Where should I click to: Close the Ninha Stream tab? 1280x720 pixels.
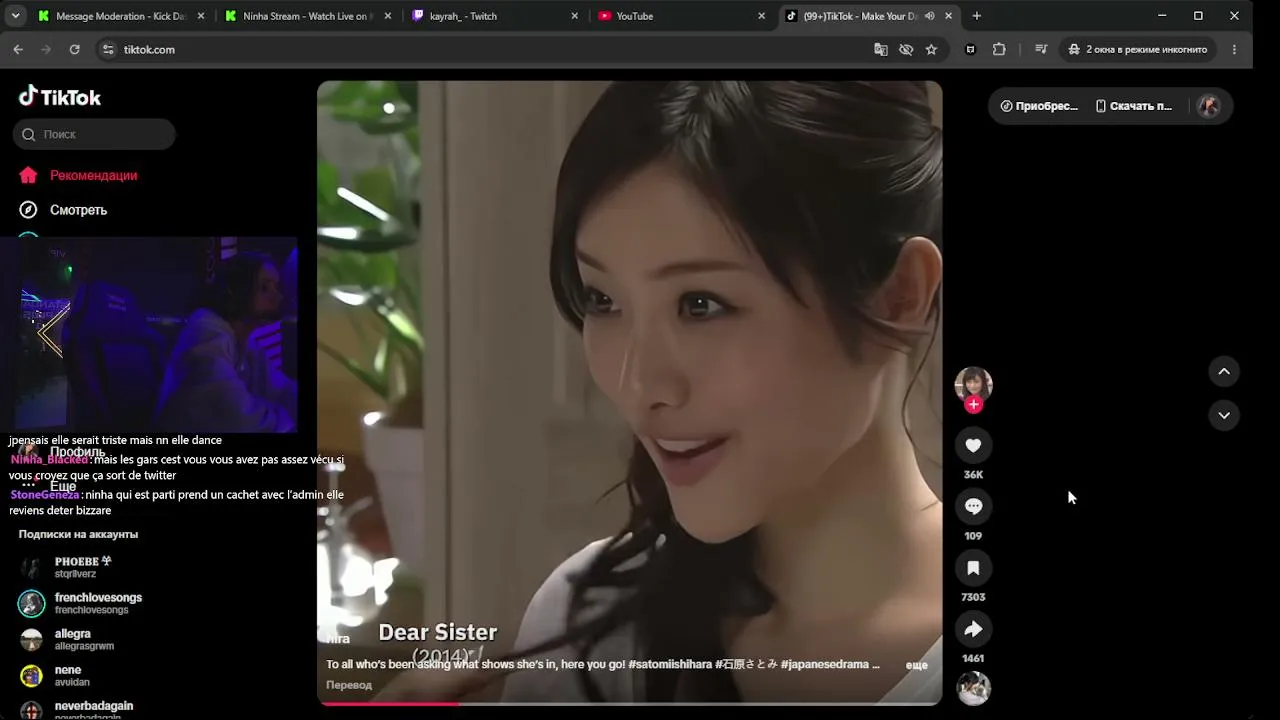pos(387,16)
